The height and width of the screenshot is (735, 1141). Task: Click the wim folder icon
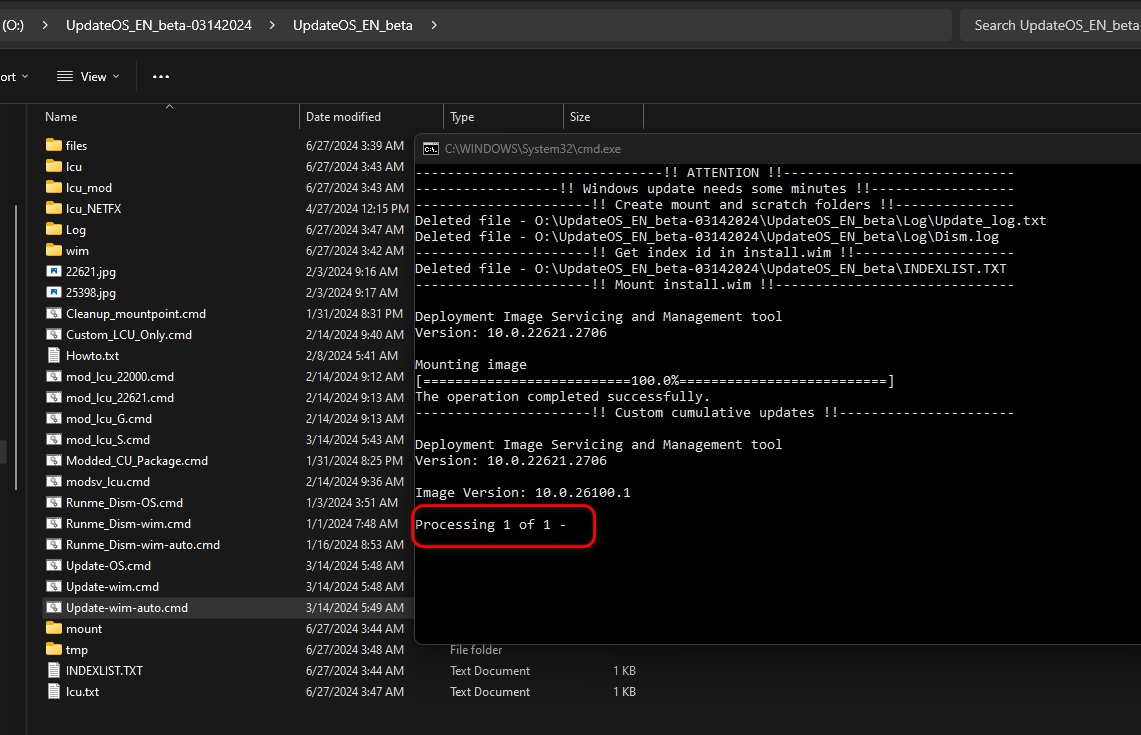coord(54,250)
